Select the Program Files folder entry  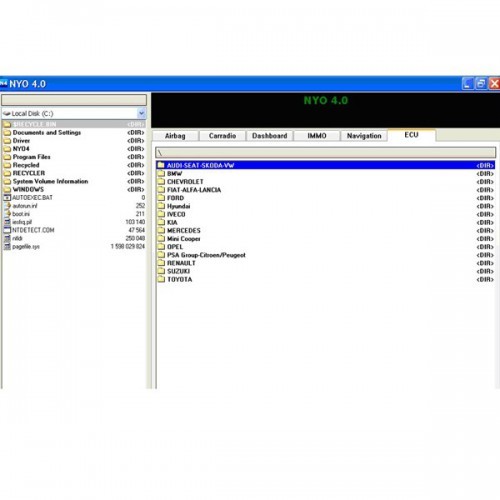pyautogui.click(x=74, y=157)
